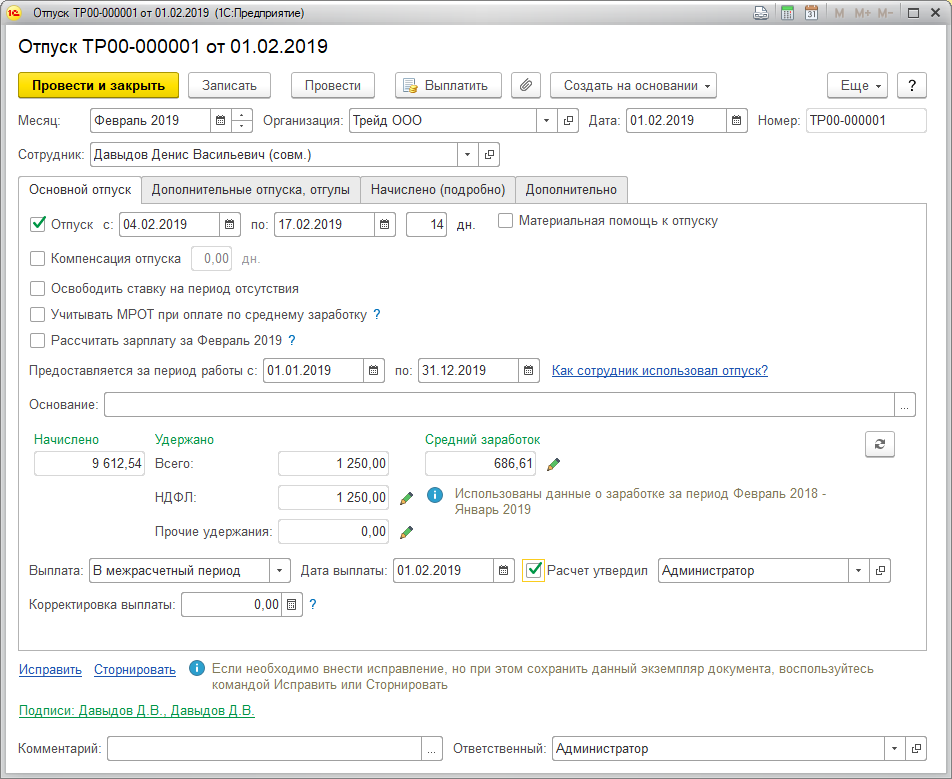Open Организация Трейд ООО record icon
Screen dimensions: 952x779
(x=568, y=120)
